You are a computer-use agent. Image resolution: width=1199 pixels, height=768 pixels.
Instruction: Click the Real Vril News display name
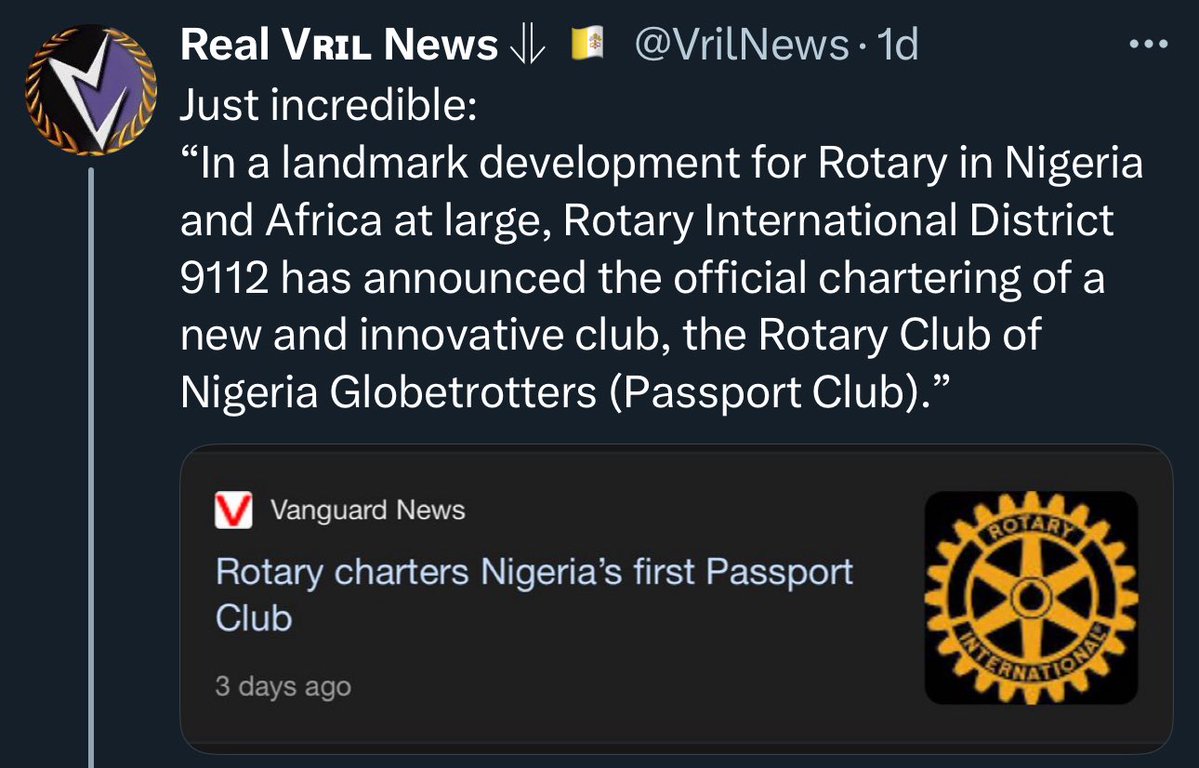[338, 45]
